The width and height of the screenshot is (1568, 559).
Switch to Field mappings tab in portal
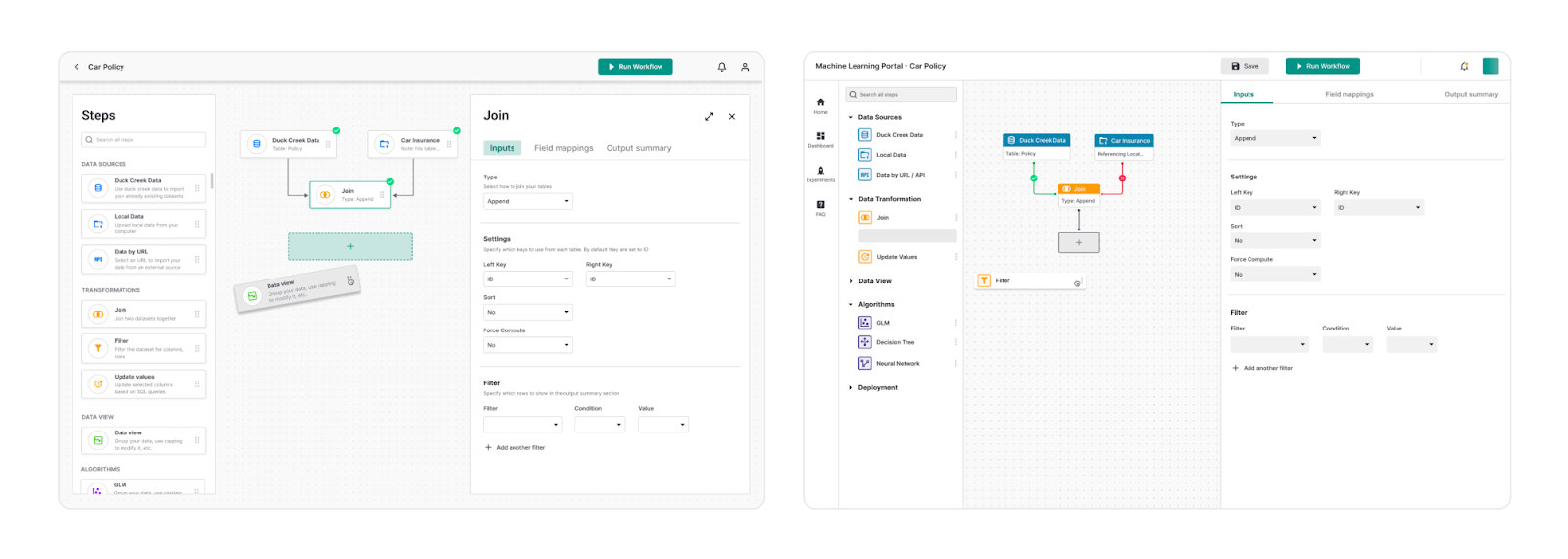(x=1349, y=95)
